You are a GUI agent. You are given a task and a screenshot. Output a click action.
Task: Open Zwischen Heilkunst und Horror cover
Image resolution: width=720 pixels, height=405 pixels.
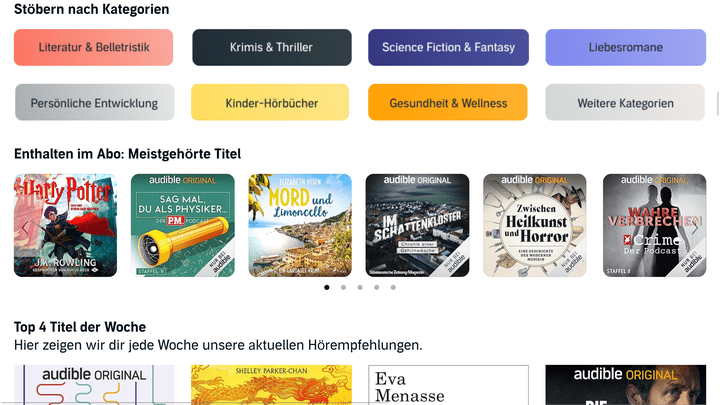pos(534,225)
